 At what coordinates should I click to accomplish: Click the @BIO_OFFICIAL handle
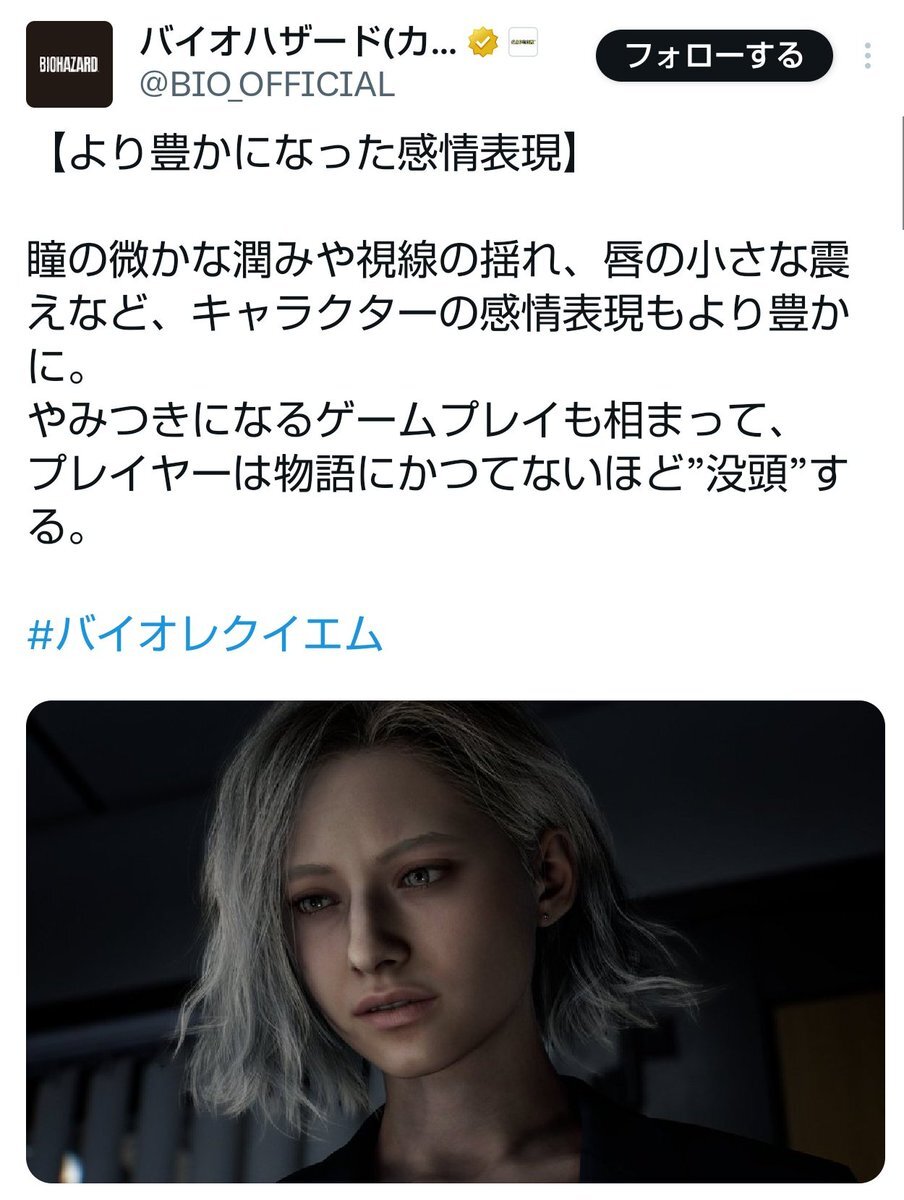click(264, 85)
